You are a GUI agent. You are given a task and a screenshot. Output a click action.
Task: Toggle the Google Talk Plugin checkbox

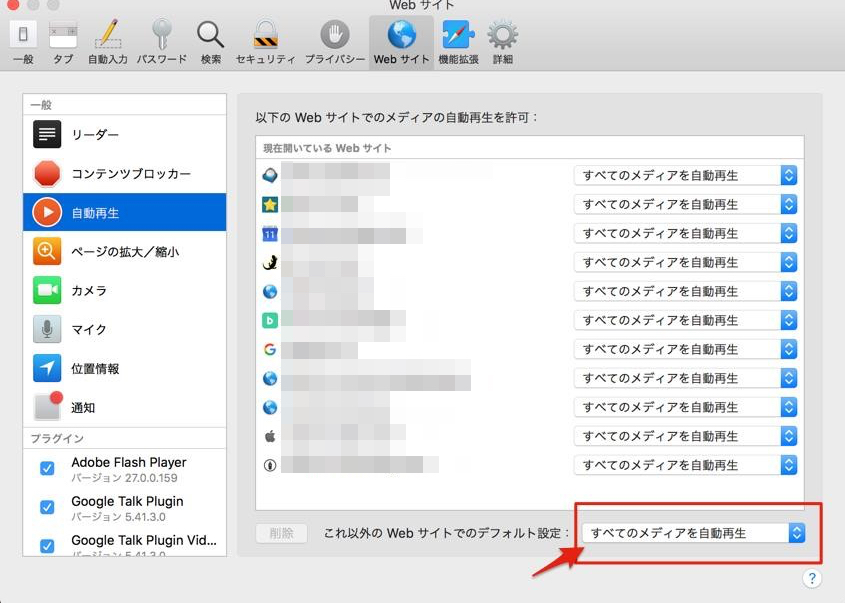[47, 507]
